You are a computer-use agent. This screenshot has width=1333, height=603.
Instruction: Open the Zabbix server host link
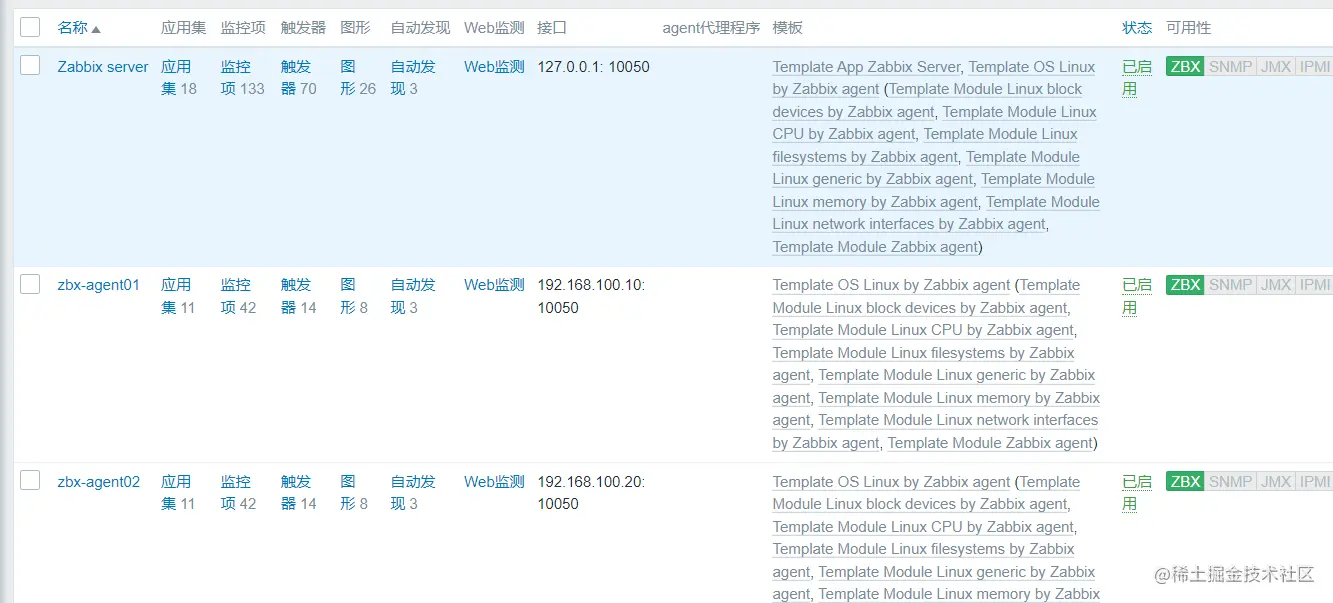(103, 67)
